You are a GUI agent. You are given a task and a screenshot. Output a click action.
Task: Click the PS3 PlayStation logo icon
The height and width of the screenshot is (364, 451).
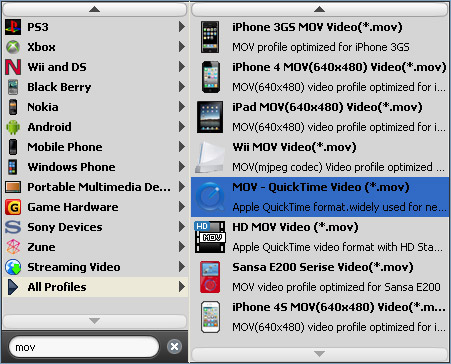(x=13, y=27)
